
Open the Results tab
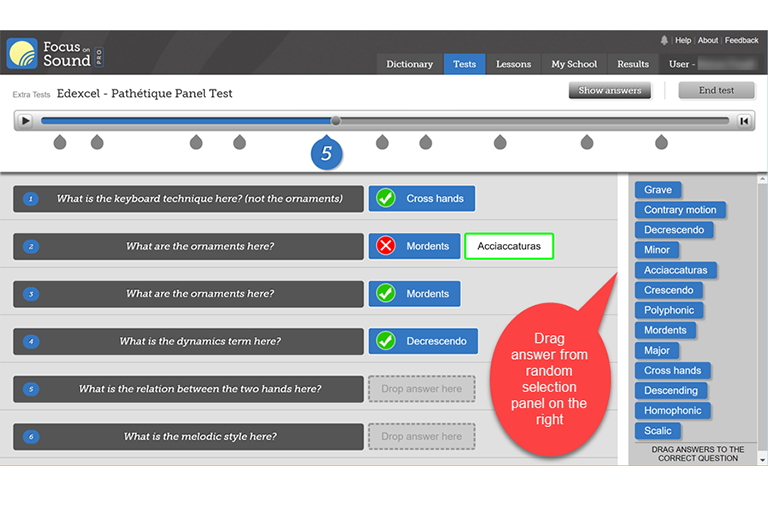[632, 64]
